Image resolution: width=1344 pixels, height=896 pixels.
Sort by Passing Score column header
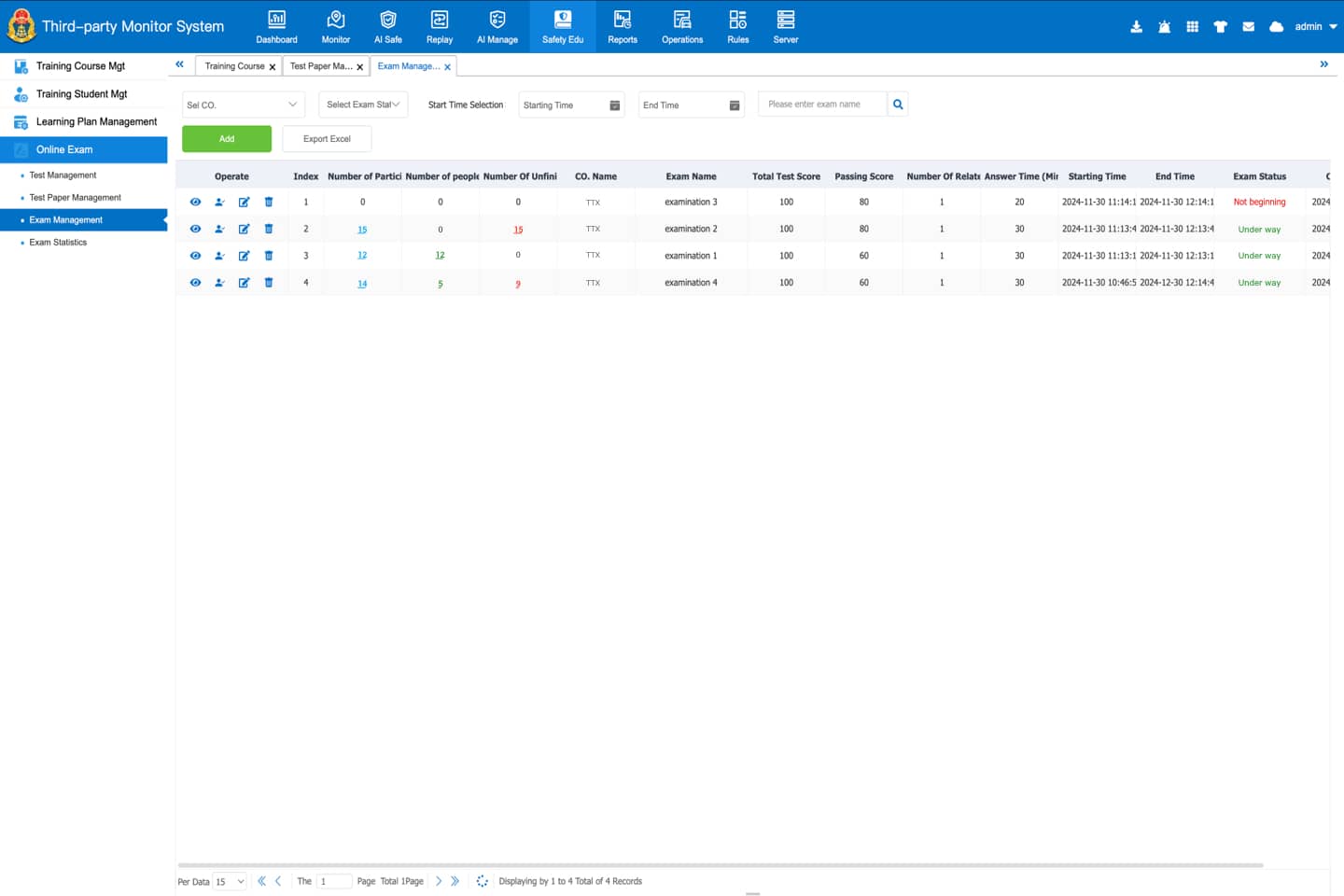click(x=863, y=176)
